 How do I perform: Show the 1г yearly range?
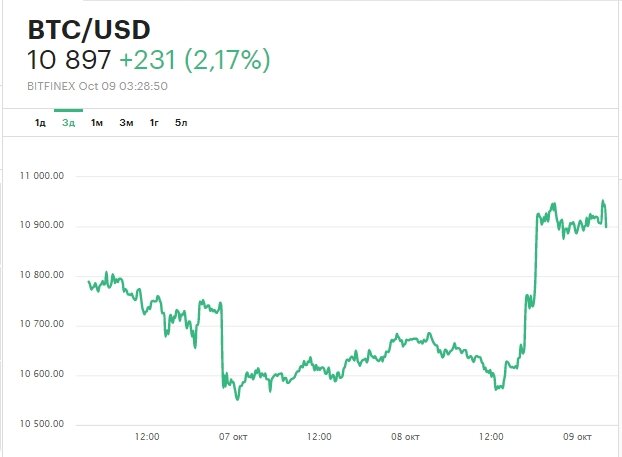pos(154,122)
